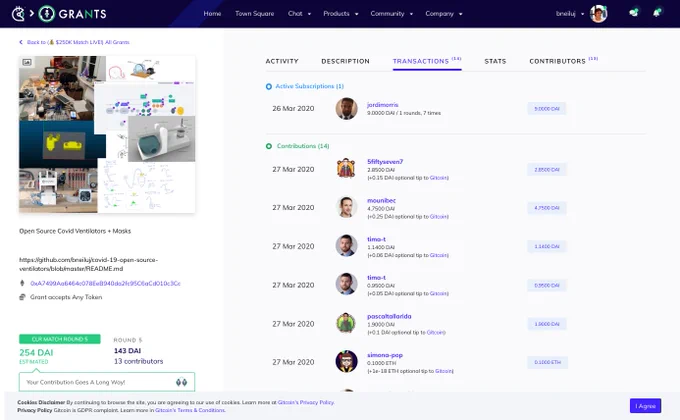Open the simona-pop profile link
This screenshot has width=680, height=420.
385,354
